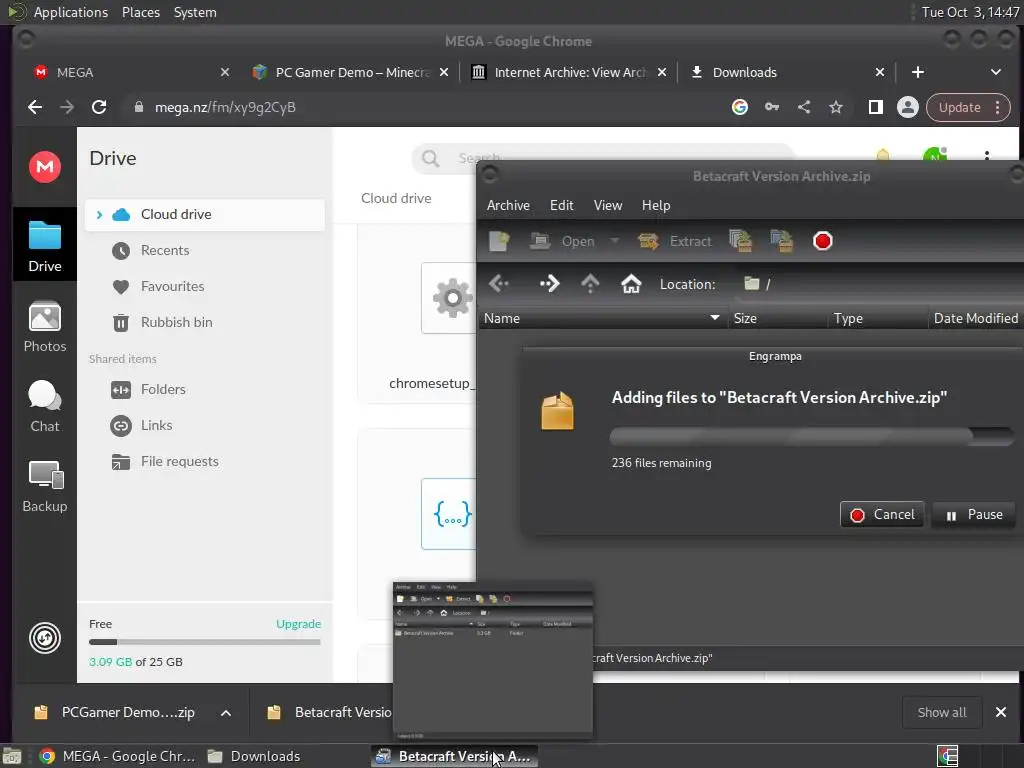Go back in Chrome
The height and width of the screenshot is (768, 1024).
35,107
